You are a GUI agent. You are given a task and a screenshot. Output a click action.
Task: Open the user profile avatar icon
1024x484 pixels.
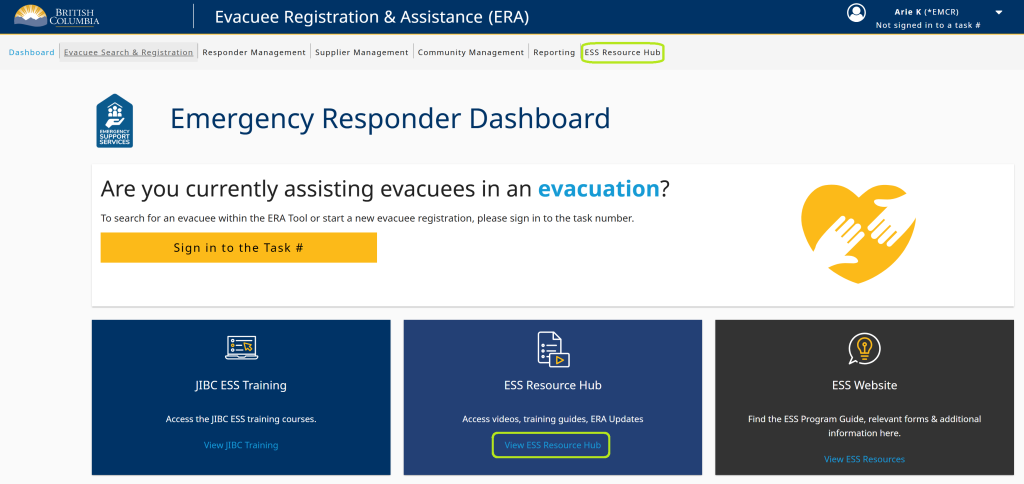pos(856,12)
